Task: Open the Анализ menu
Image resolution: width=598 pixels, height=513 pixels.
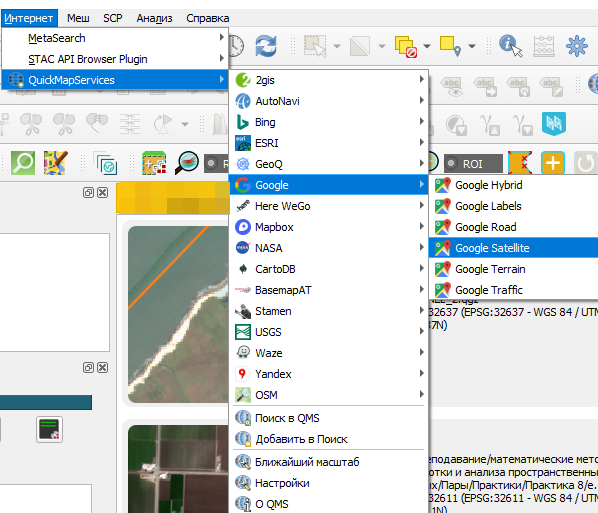Action: tap(154, 18)
